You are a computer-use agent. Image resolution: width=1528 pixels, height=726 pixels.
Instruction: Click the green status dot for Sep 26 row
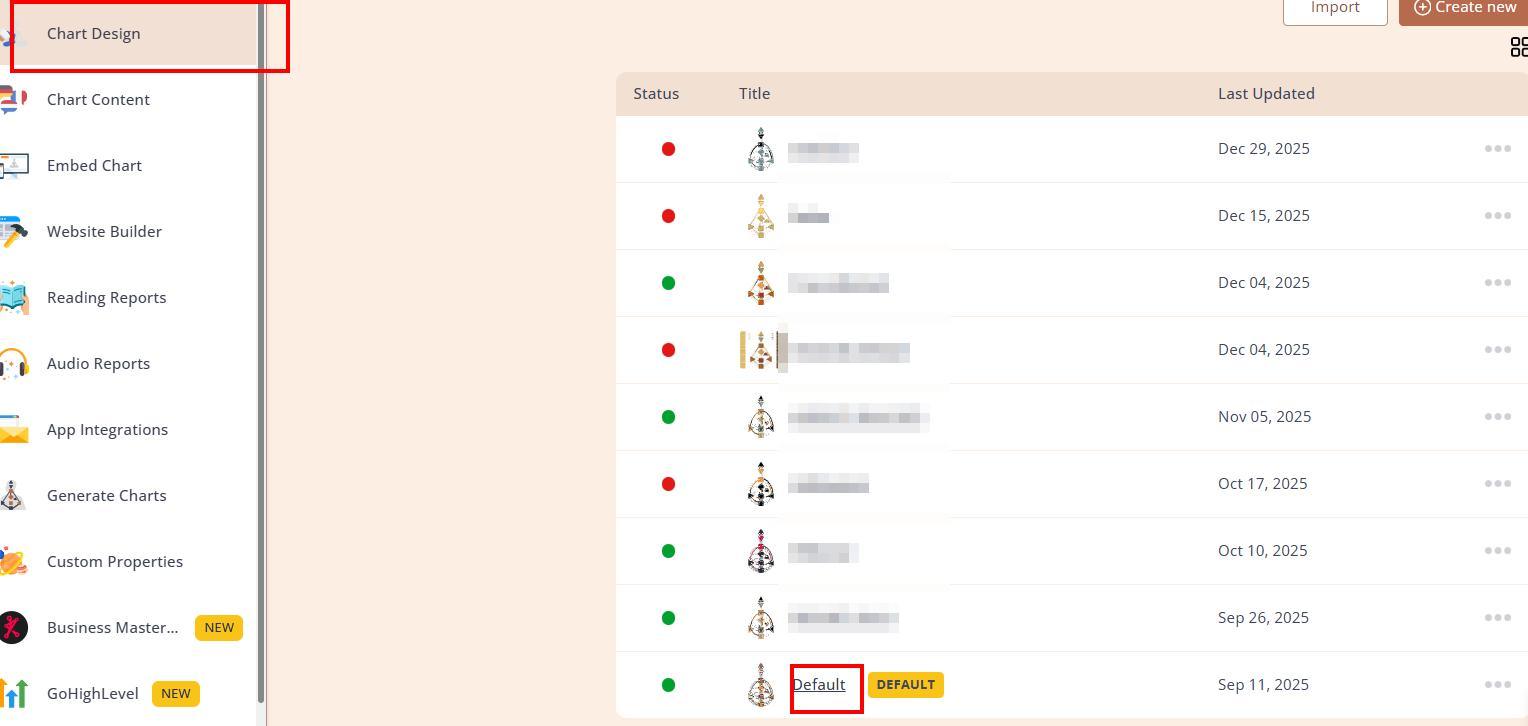[x=668, y=618]
